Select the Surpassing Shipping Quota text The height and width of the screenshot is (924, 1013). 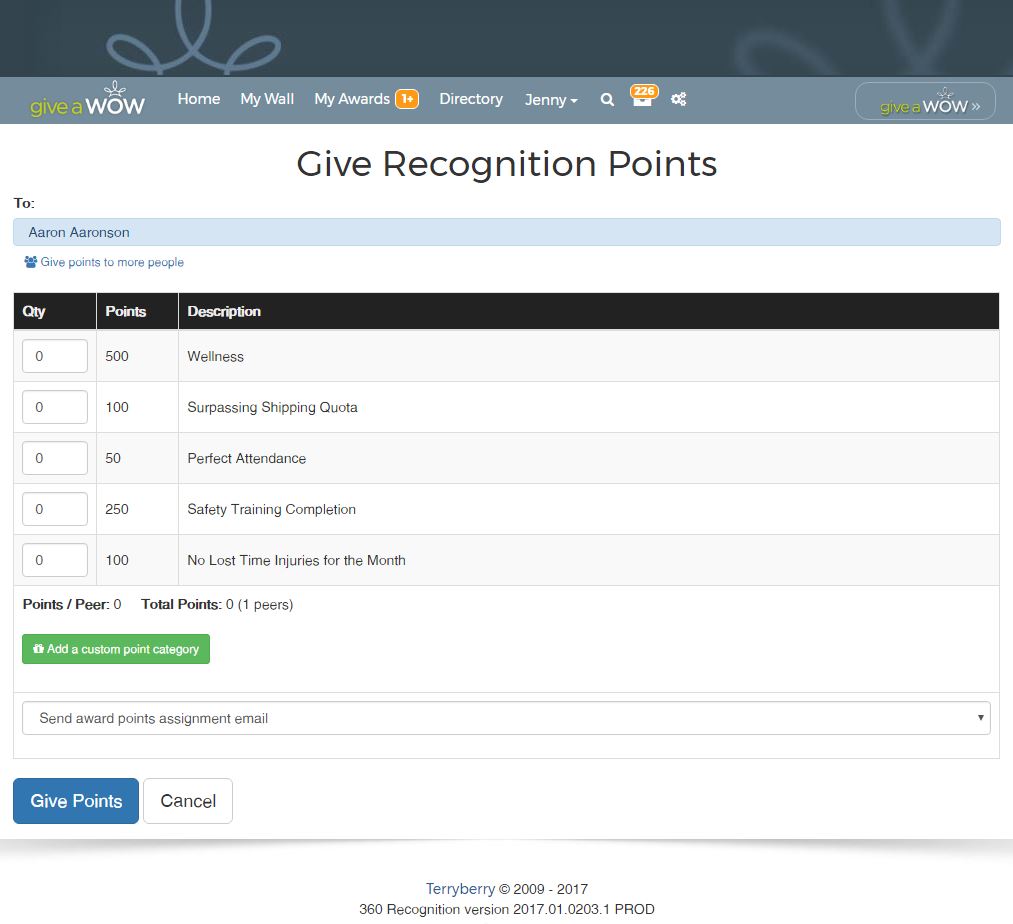tap(273, 408)
